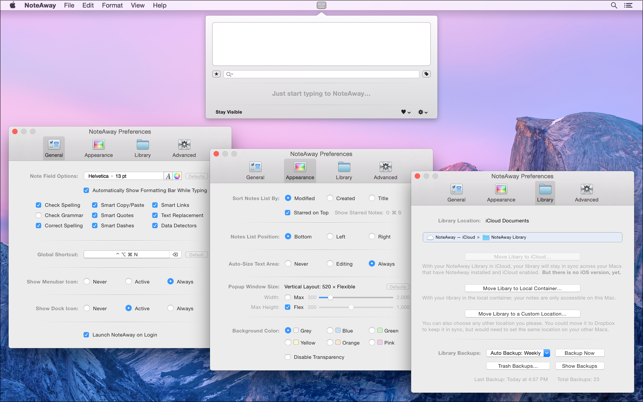
Task: Click the NoteAway Library folder in path bar
Action: click(x=504, y=238)
